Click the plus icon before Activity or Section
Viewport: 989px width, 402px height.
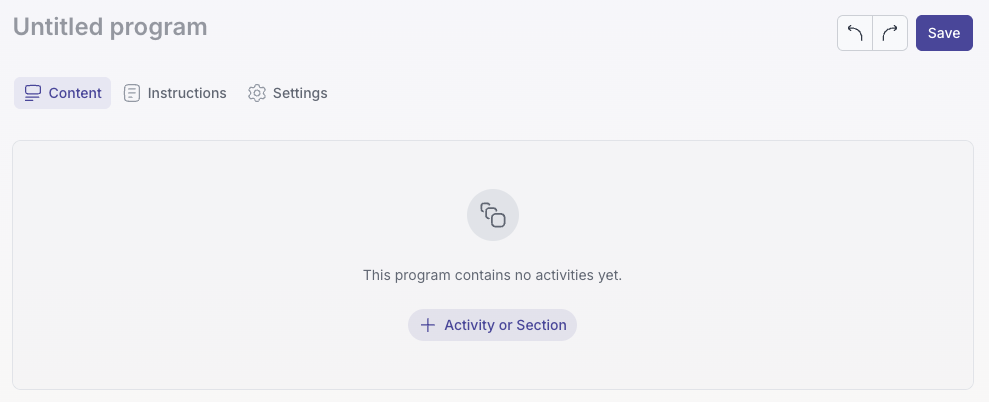[x=428, y=325]
